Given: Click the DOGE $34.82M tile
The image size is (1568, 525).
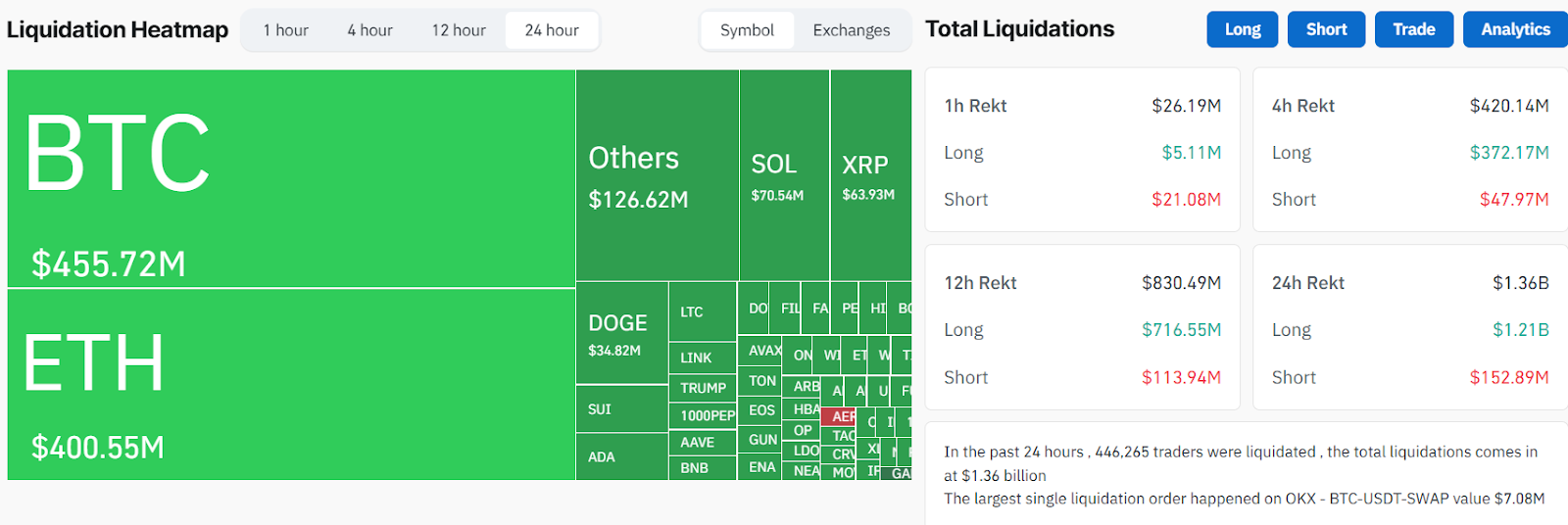Looking at the screenshot, I should (x=621, y=334).
